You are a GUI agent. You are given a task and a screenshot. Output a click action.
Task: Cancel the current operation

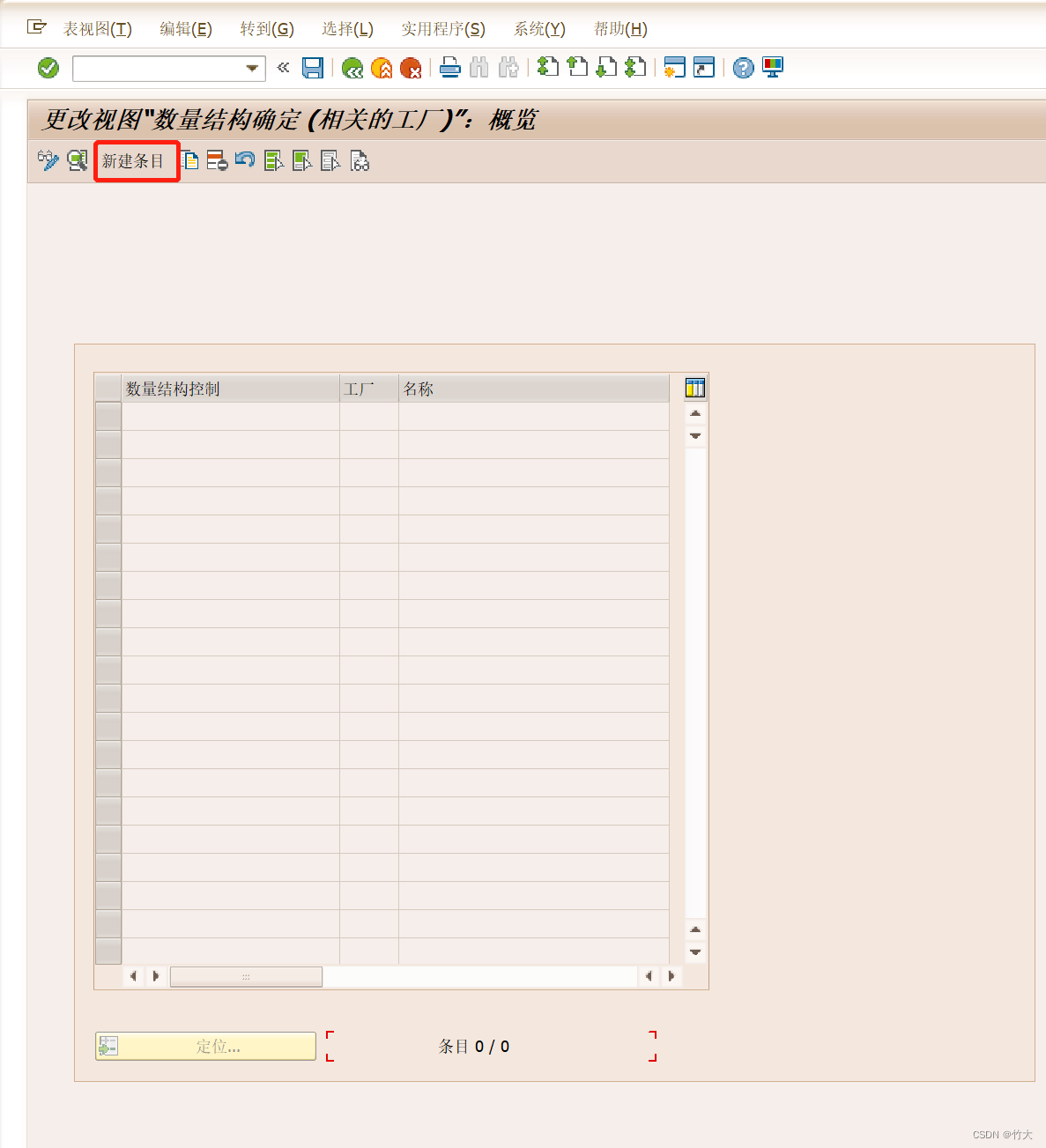pos(411,68)
